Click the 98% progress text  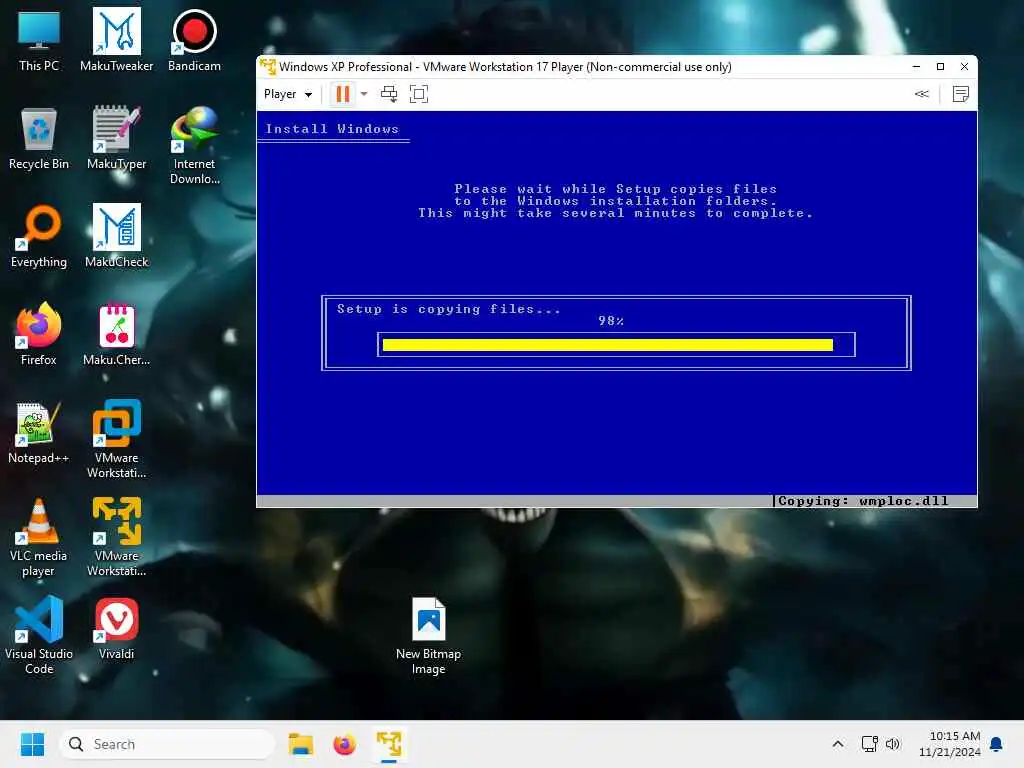coord(611,321)
